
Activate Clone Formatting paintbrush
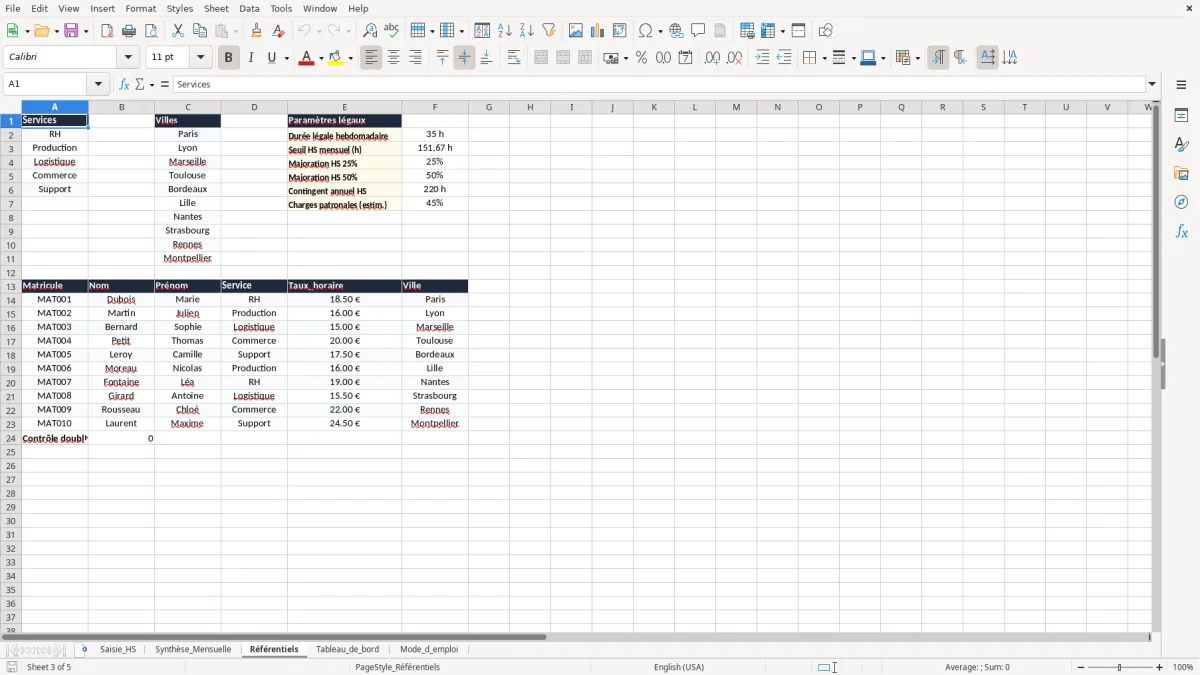tap(257, 31)
